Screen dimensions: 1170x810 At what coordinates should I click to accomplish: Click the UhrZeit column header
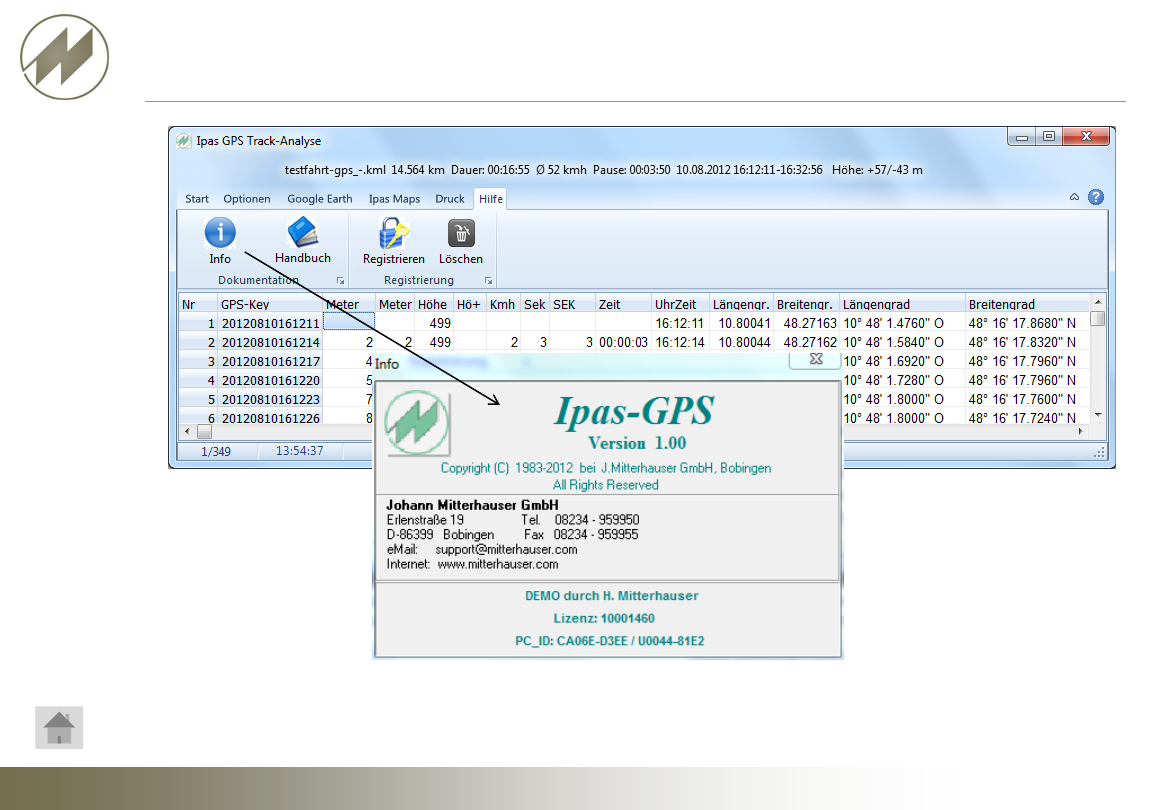(680, 304)
